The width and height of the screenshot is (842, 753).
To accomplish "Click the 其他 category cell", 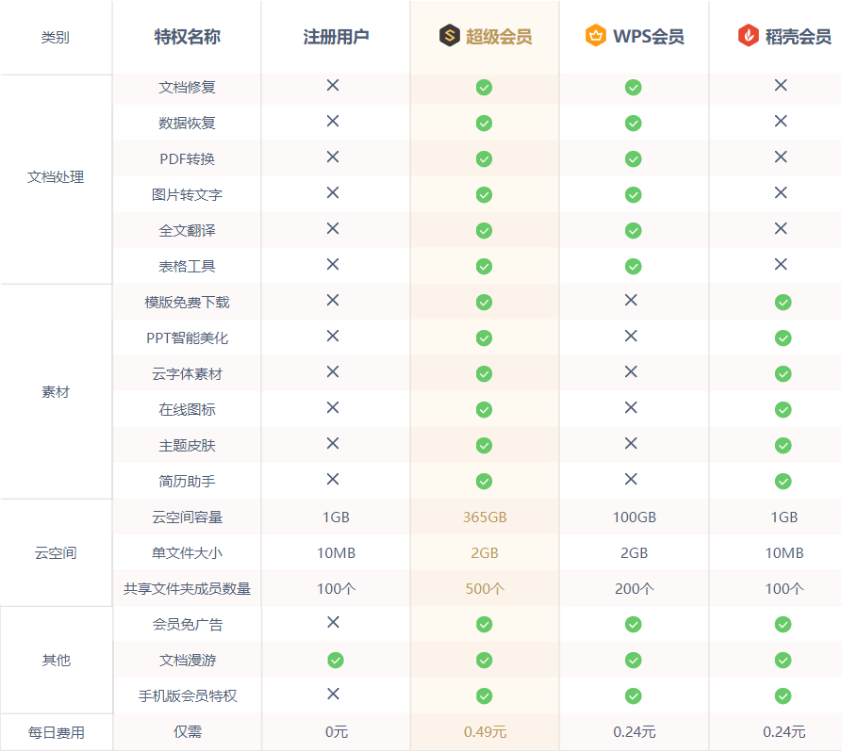I will (56, 660).
